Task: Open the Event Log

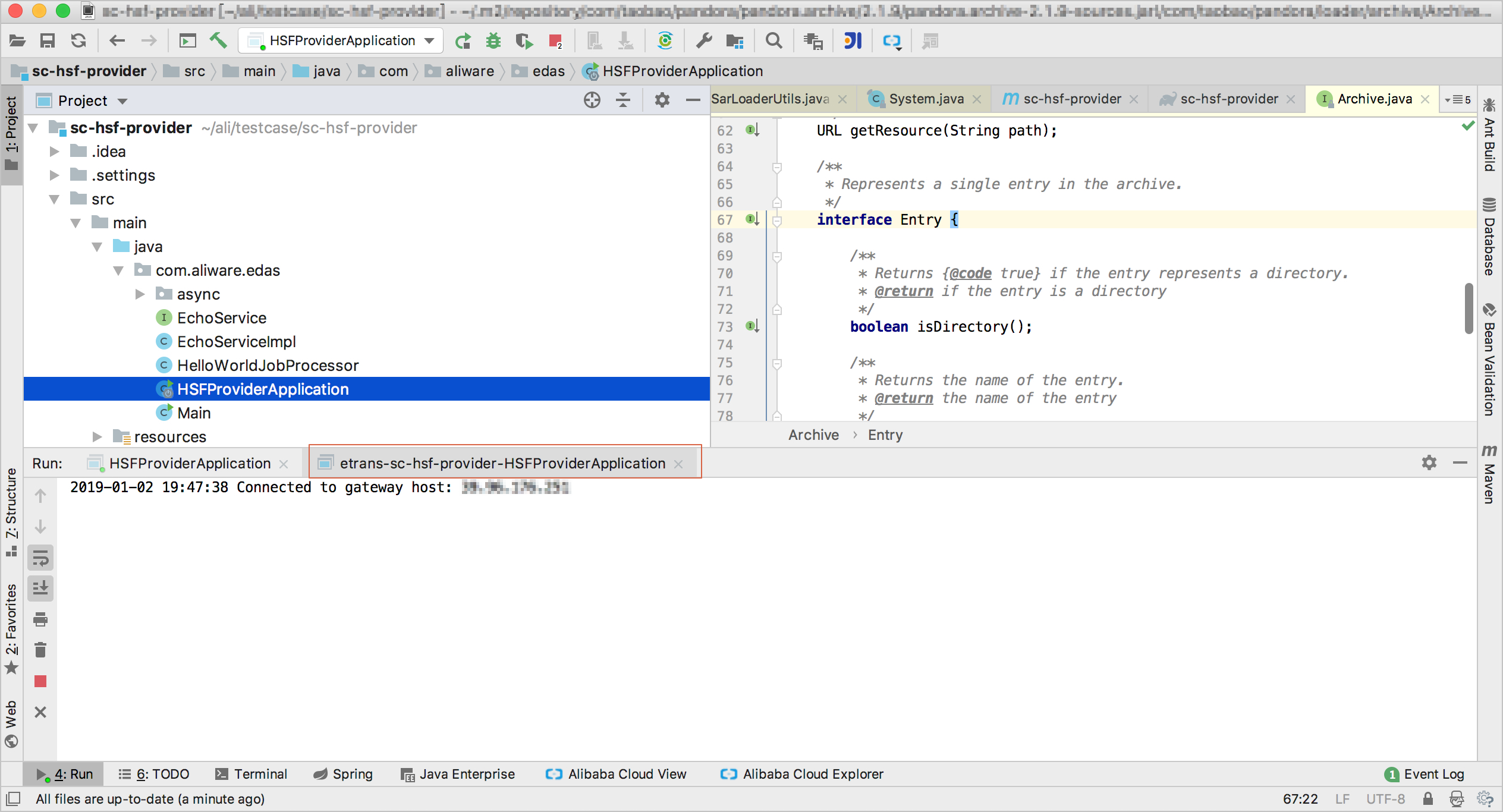Action: pos(1425,774)
